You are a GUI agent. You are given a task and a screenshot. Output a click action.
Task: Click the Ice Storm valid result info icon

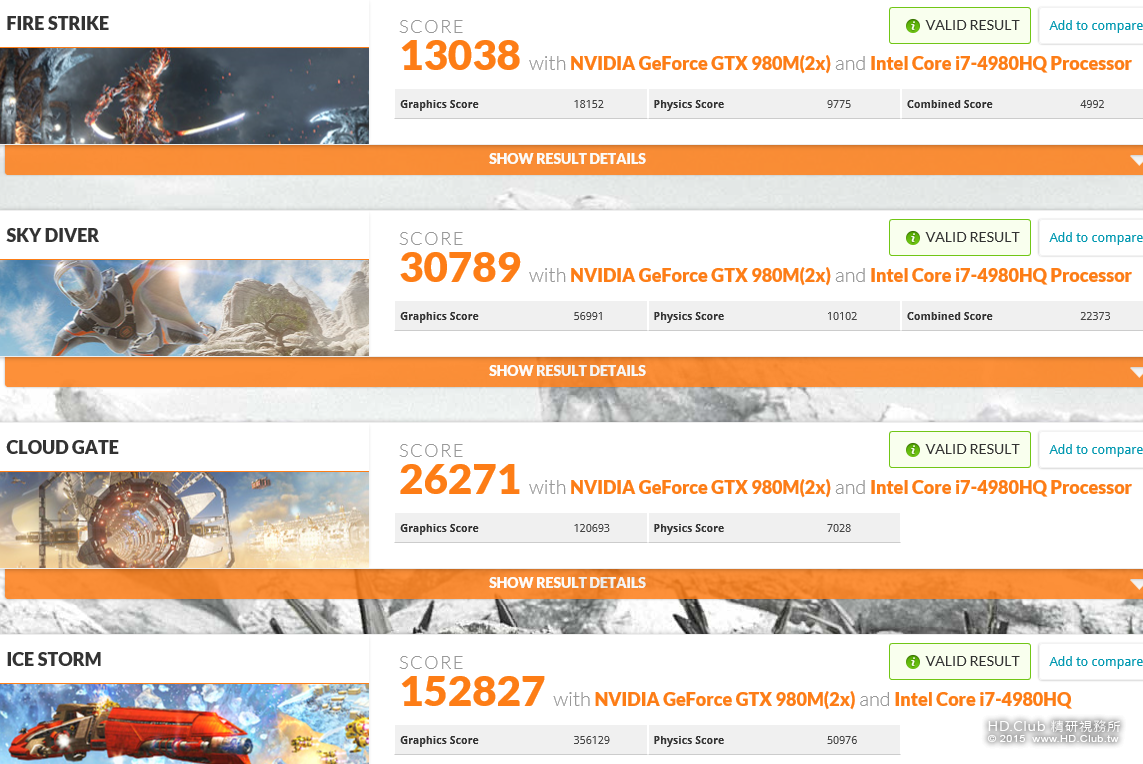click(912, 662)
